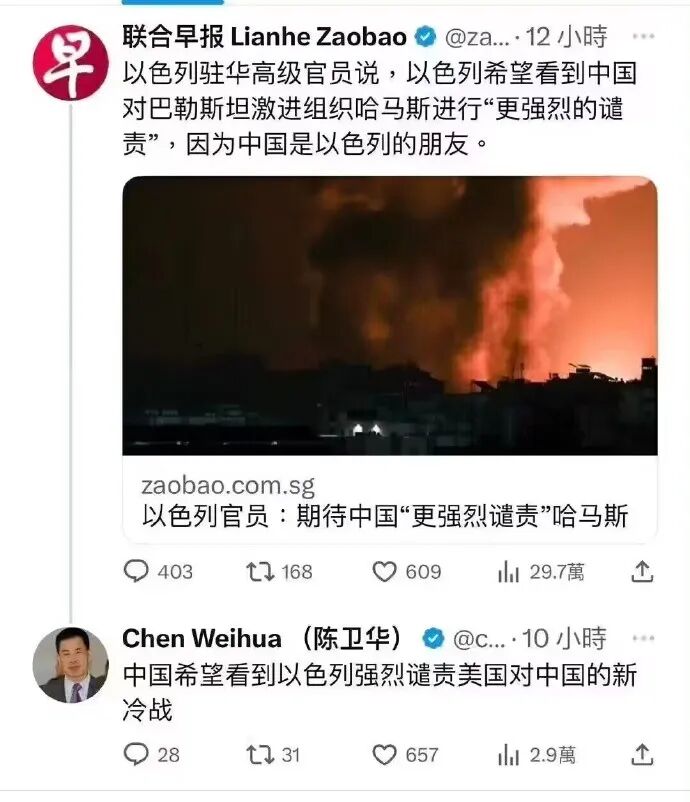Open the 联合早报 Lianhe Zaobao account name
This screenshot has height=802, width=690.
coord(264,37)
